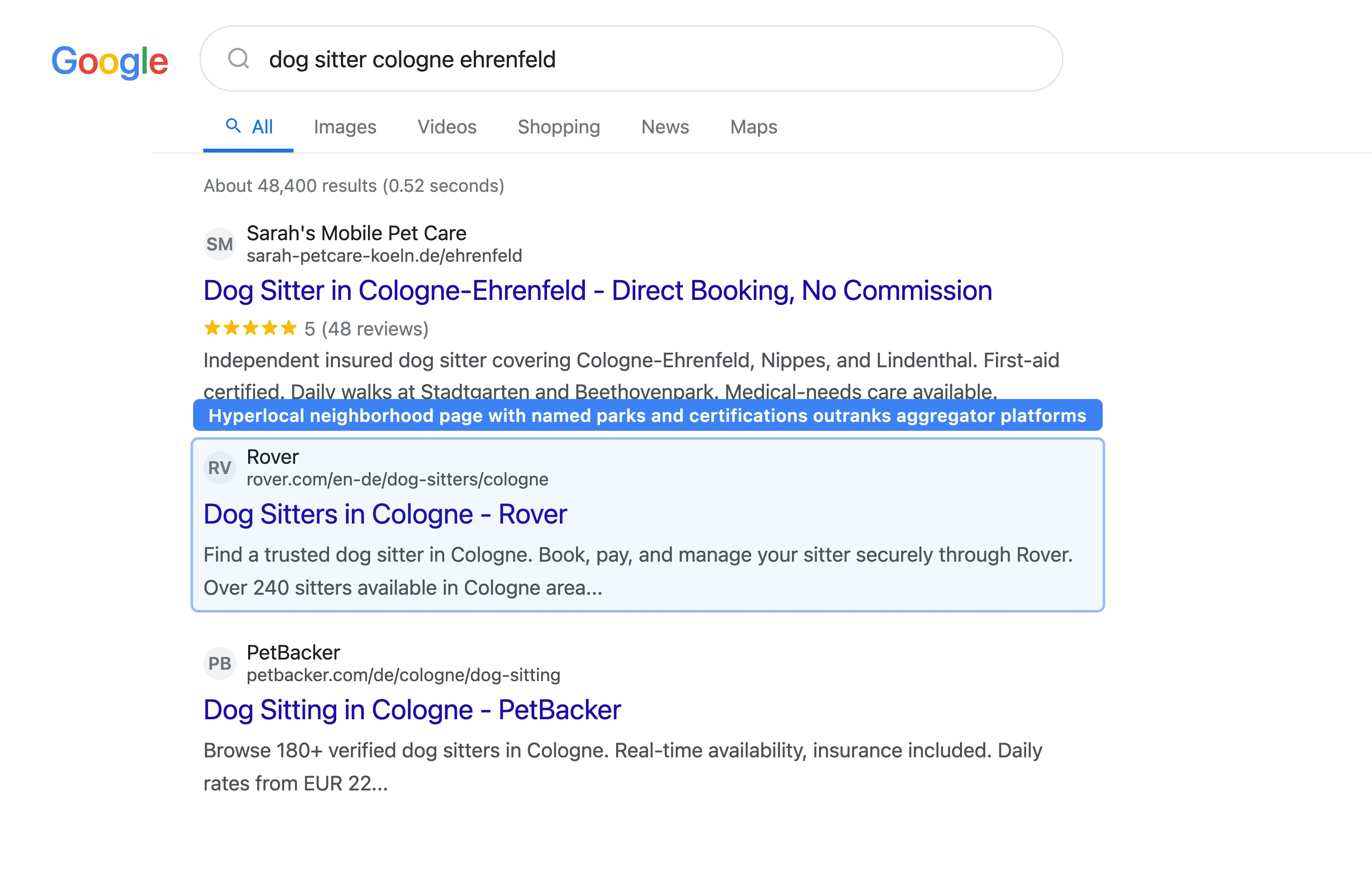Image resolution: width=1372 pixels, height=887 pixels.
Task: Click the blue hyperlocal annotation banner
Action: point(647,415)
